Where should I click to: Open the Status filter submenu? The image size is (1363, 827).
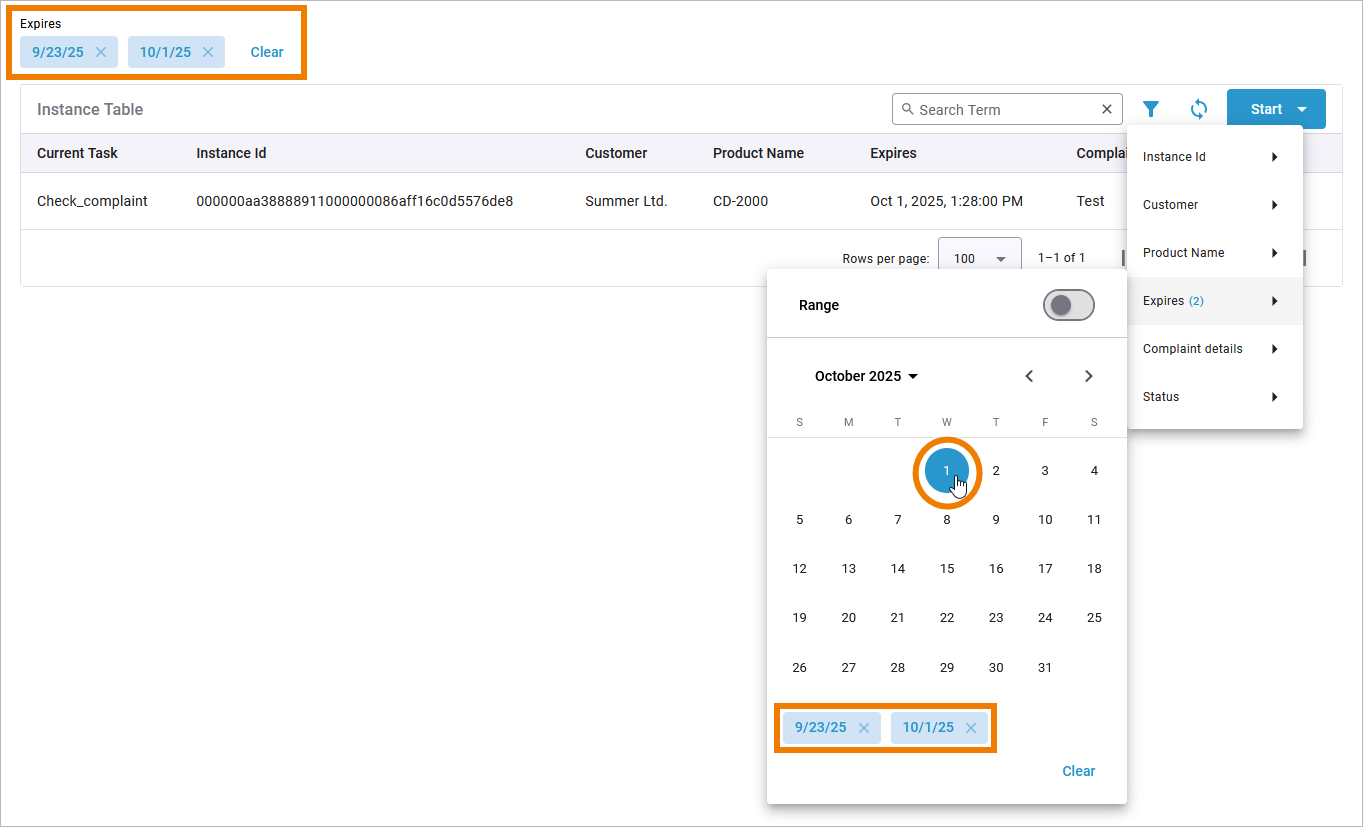pos(1212,397)
